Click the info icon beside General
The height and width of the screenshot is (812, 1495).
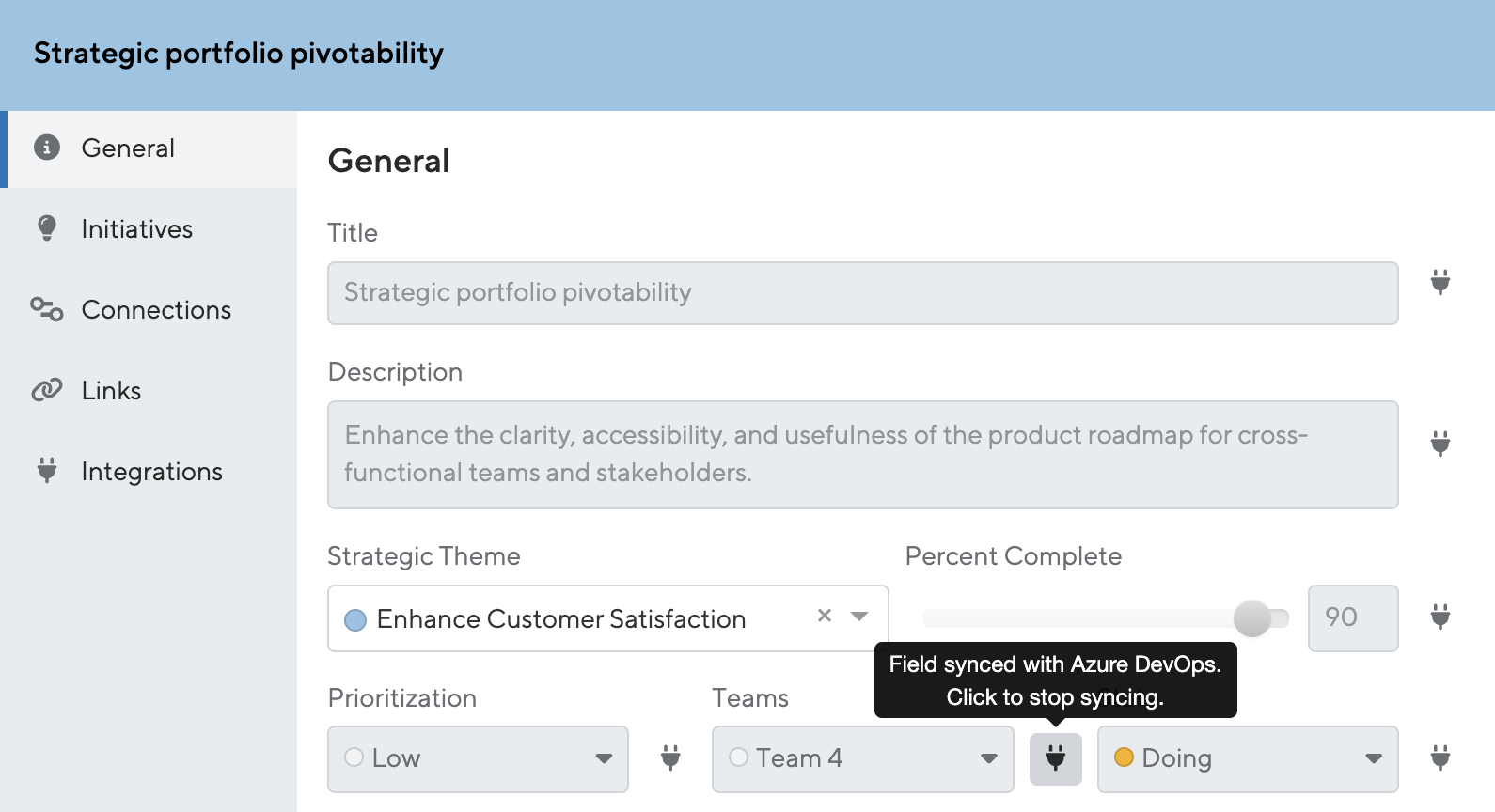pos(47,148)
